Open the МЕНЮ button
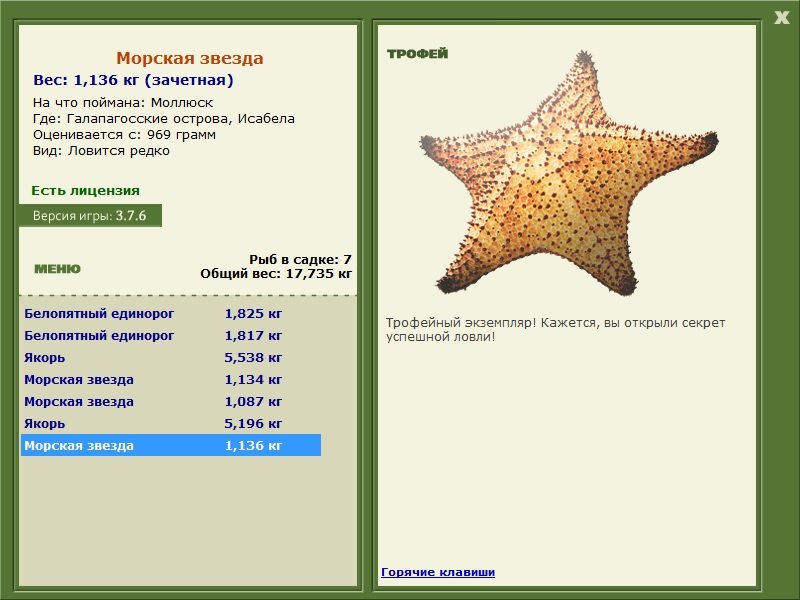The image size is (800, 600). (57, 269)
